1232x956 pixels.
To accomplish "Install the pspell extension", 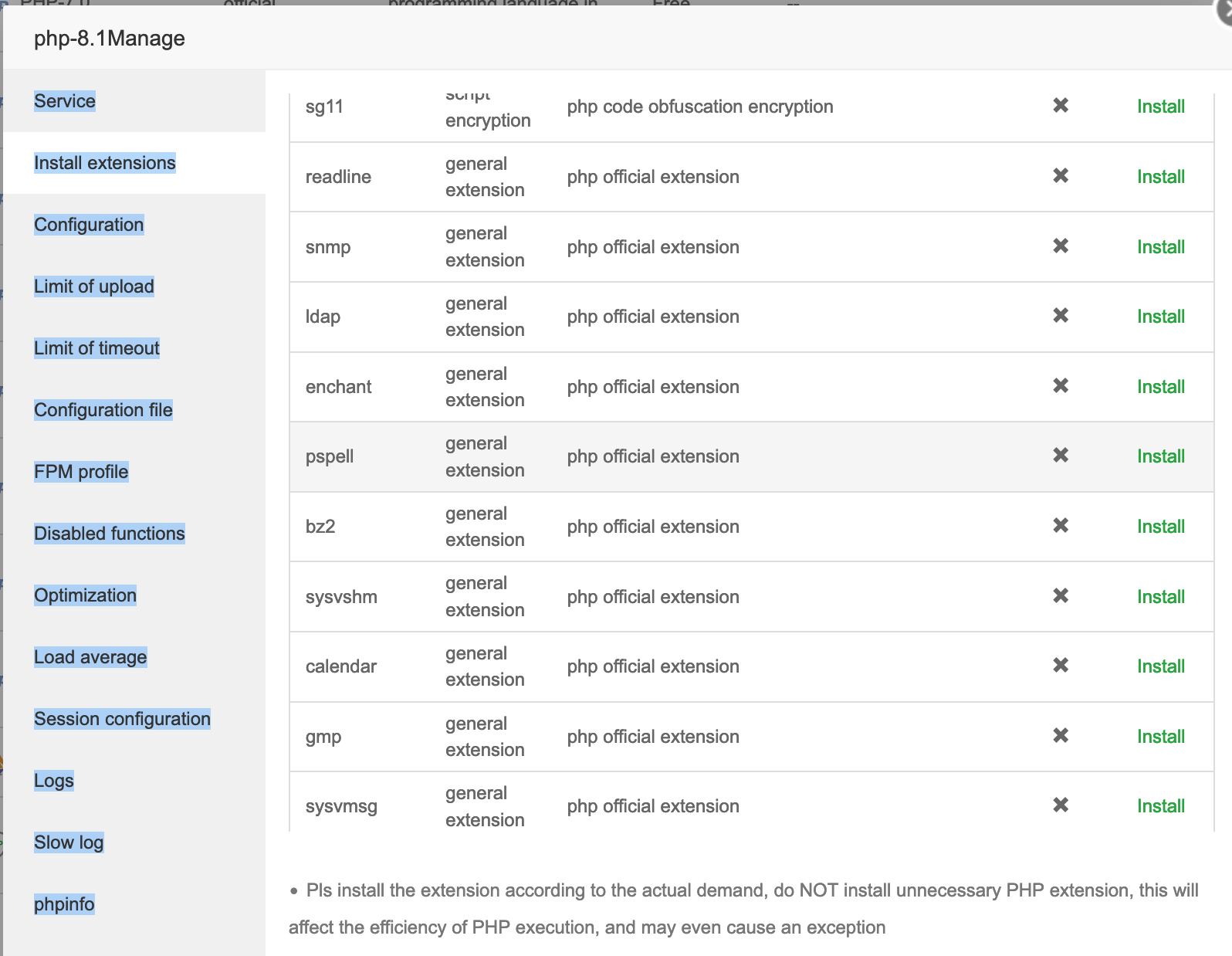I will coord(1160,456).
